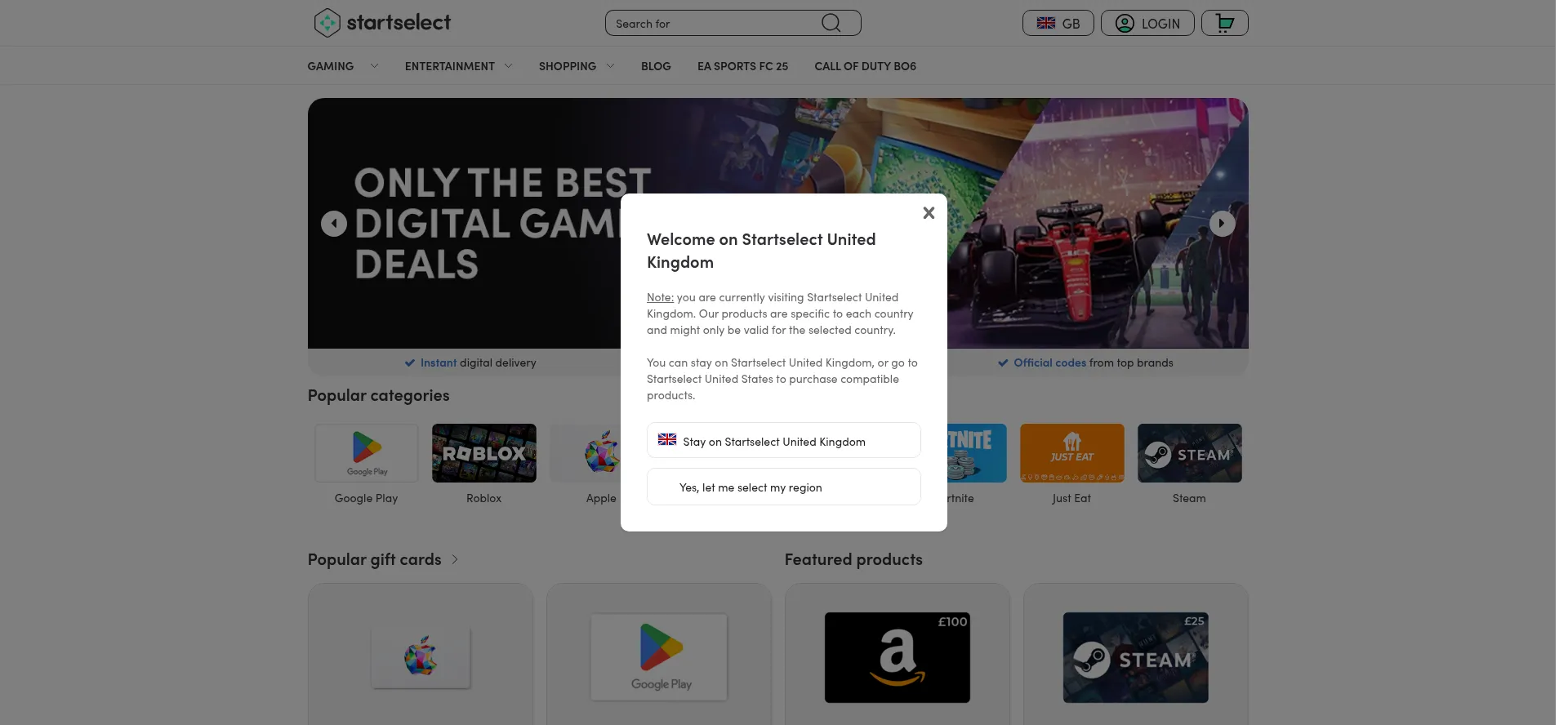Screen dimensions: 1568x725
Task: Open the Steam category tile
Action: [1190, 453]
